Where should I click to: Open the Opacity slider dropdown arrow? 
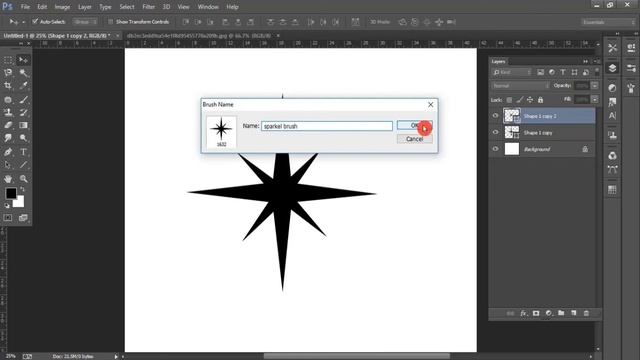pyautogui.click(x=595, y=86)
